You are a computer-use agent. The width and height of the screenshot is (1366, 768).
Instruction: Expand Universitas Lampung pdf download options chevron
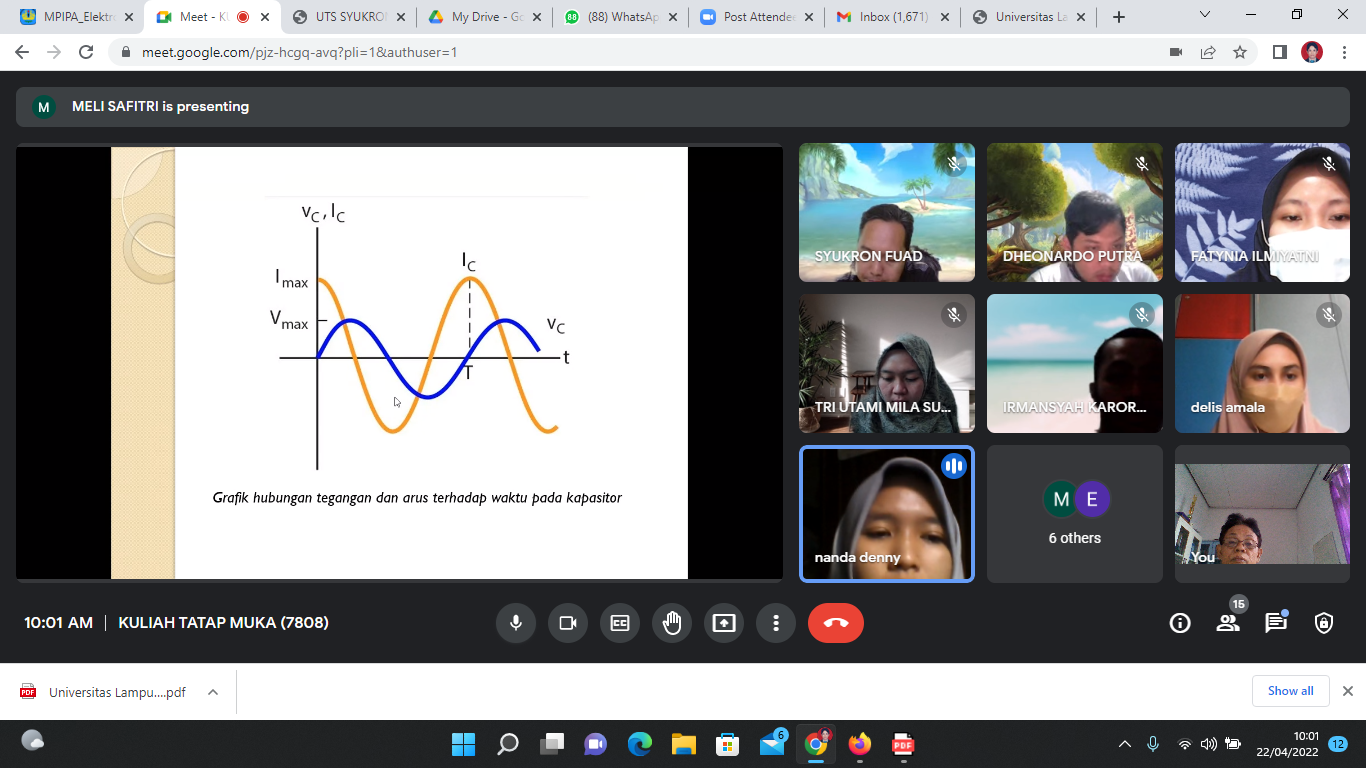pos(213,692)
